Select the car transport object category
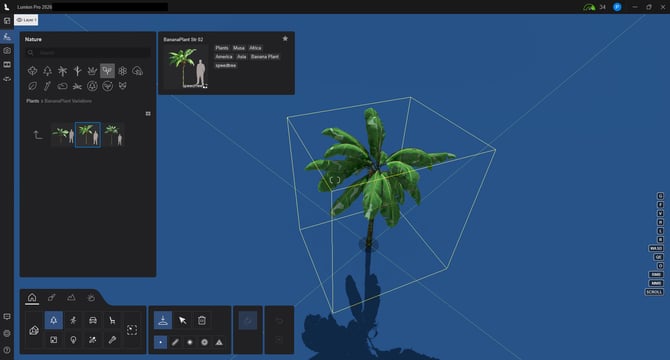 tap(93, 320)
